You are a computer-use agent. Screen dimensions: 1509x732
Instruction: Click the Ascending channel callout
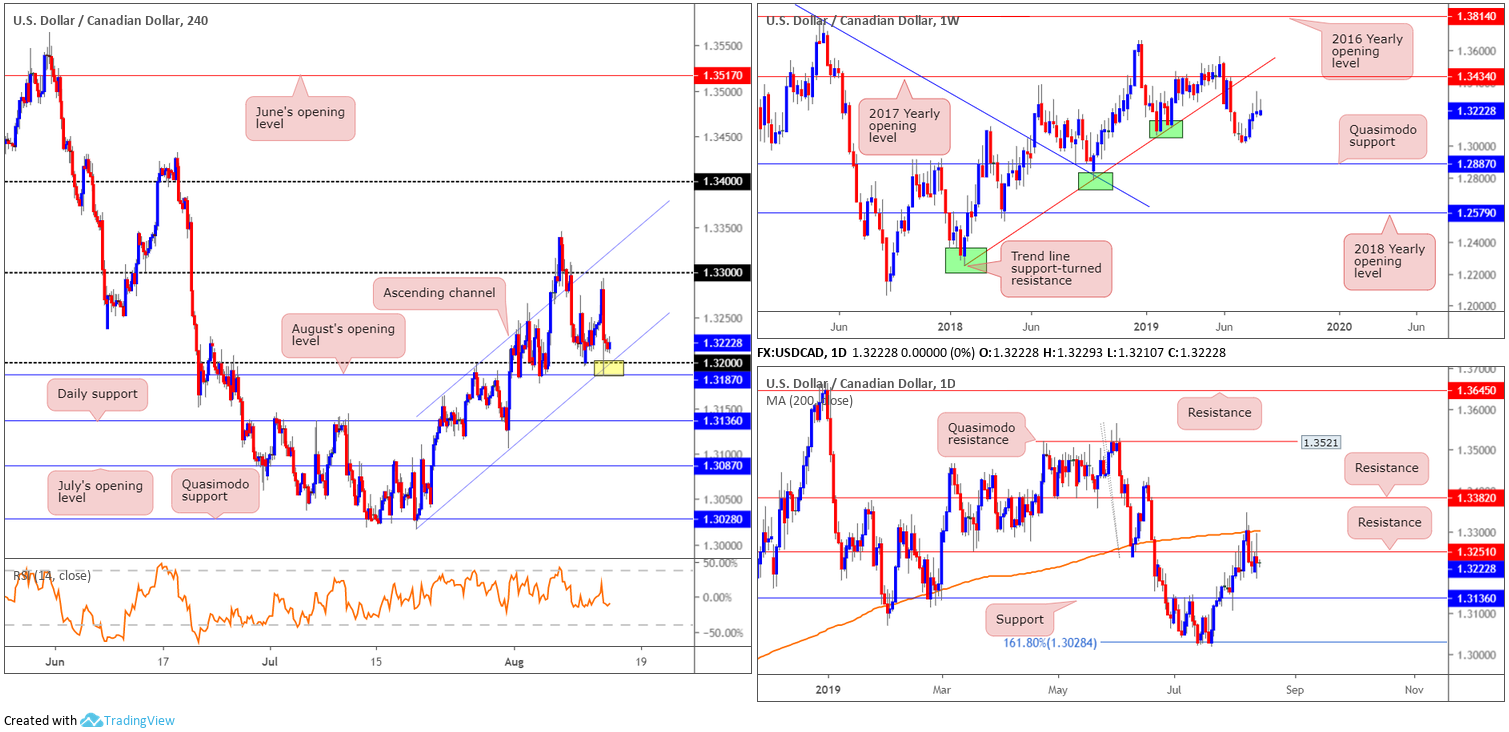point(439,293)
